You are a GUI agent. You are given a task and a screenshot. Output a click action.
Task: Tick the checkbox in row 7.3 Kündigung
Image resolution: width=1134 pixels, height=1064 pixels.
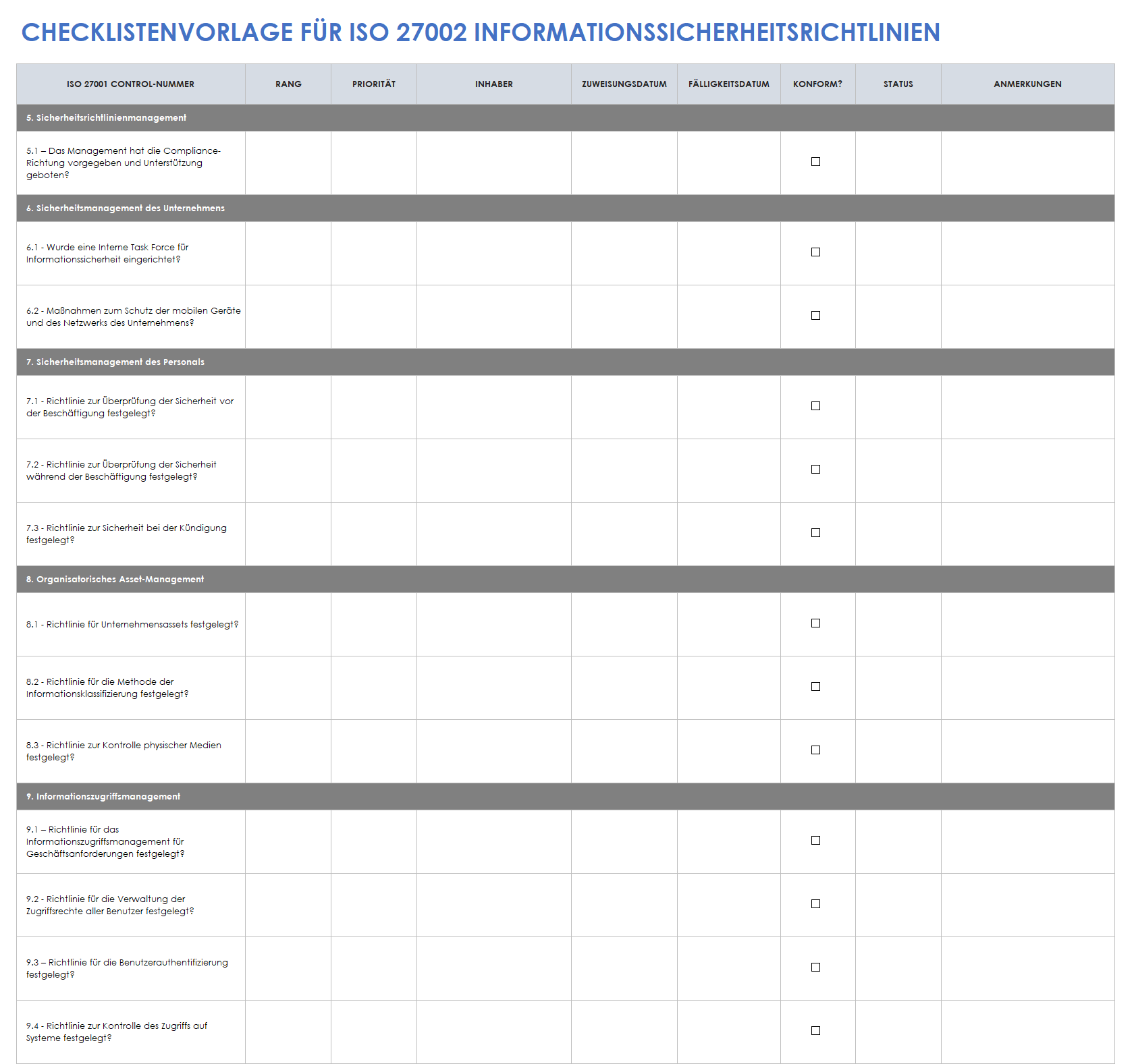[815, 533]
